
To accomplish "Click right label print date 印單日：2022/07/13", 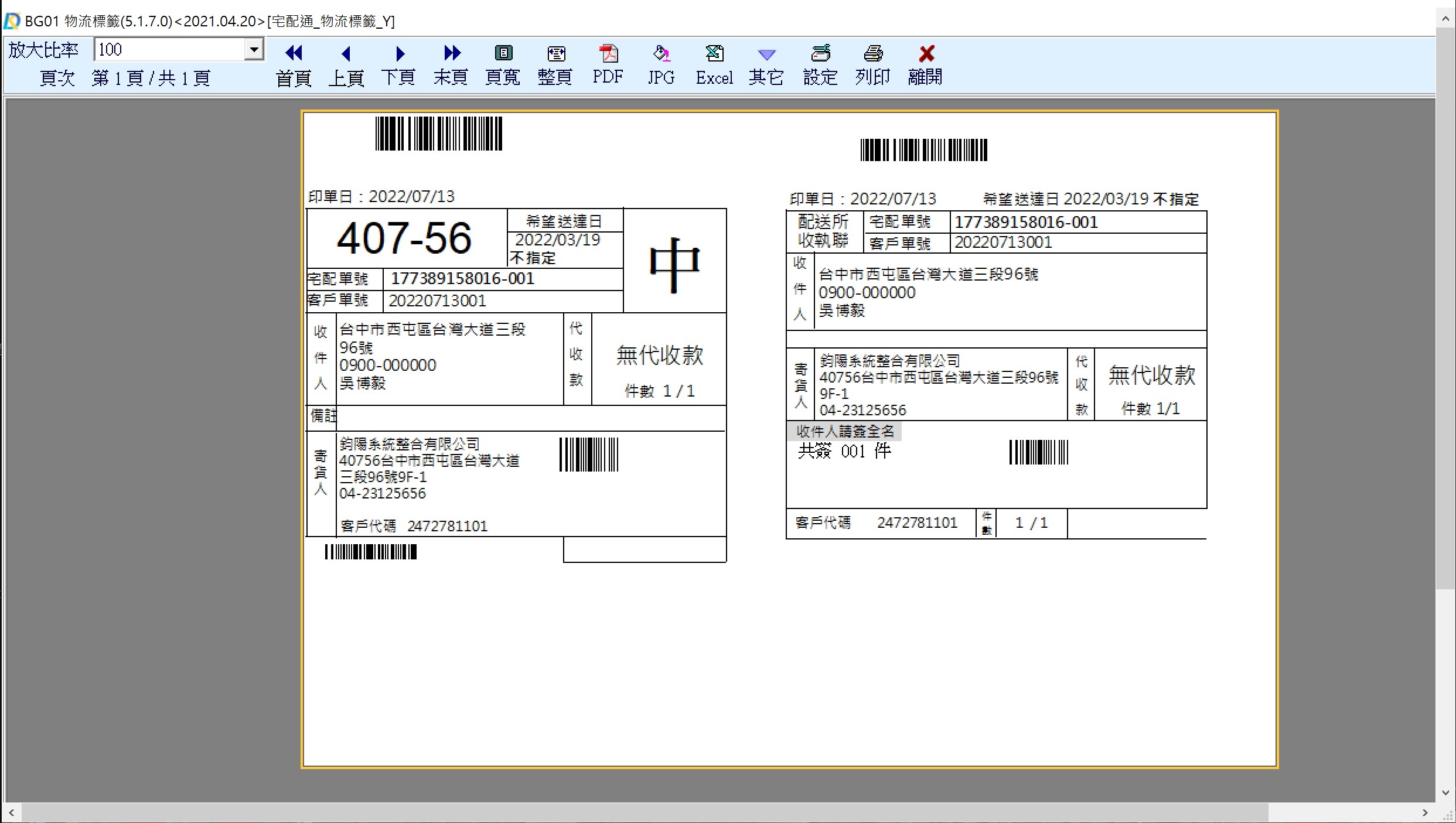I will point(863,199).
